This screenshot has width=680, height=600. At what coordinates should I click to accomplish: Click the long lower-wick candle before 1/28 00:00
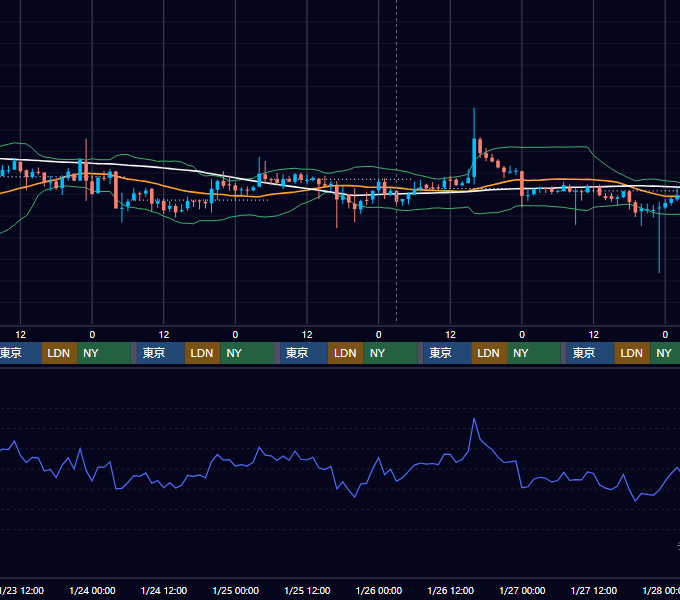tap(659, 240)
